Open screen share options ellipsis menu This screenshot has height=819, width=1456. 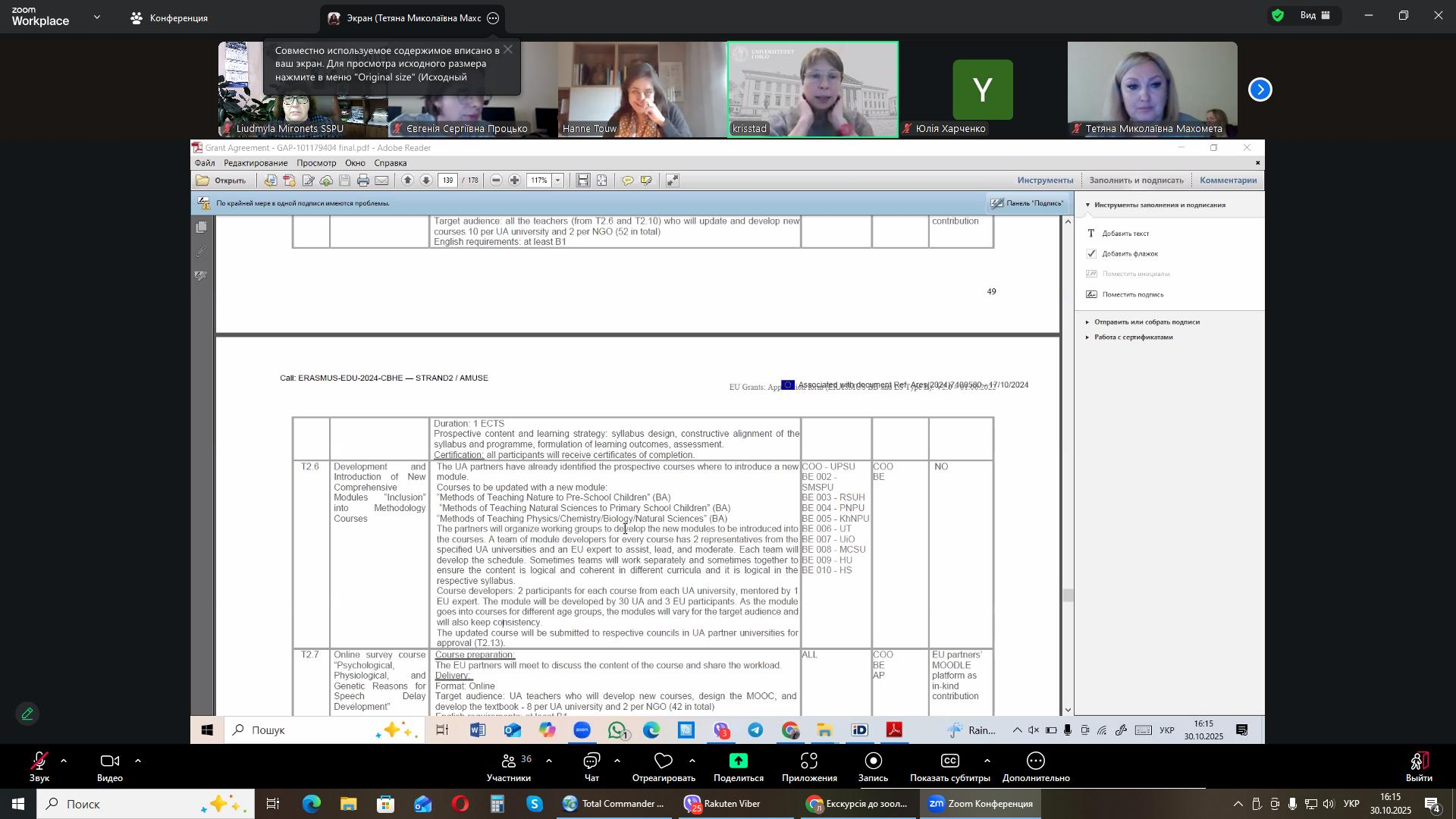(493, 18)
